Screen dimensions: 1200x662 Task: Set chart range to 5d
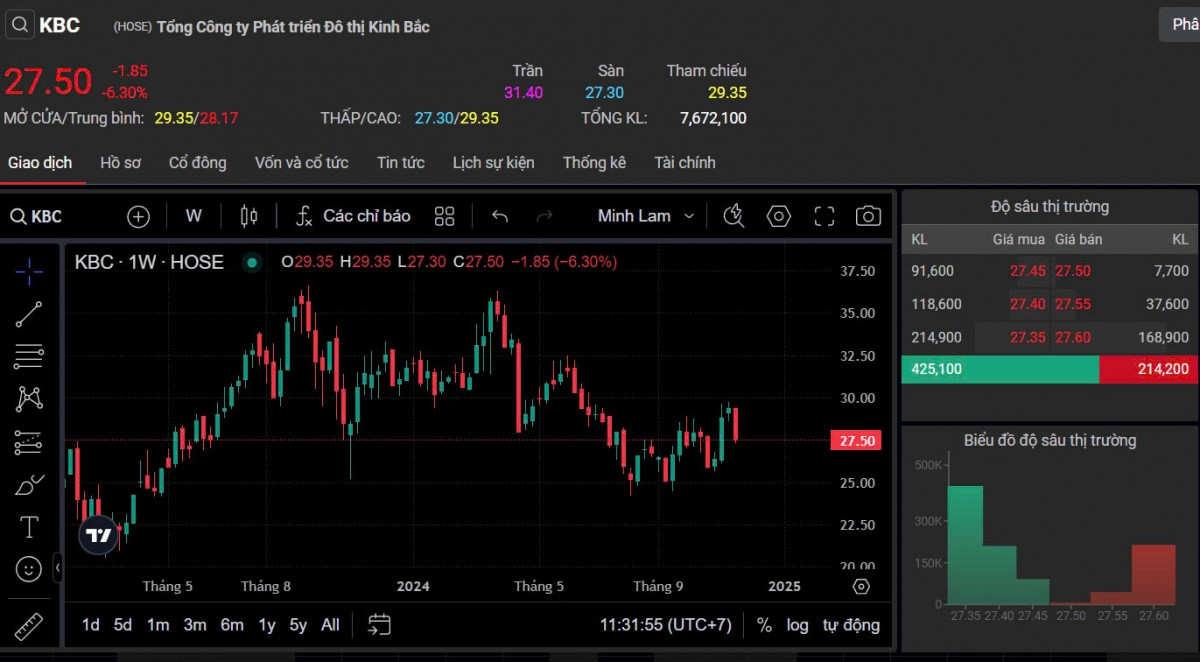point(123,625)
